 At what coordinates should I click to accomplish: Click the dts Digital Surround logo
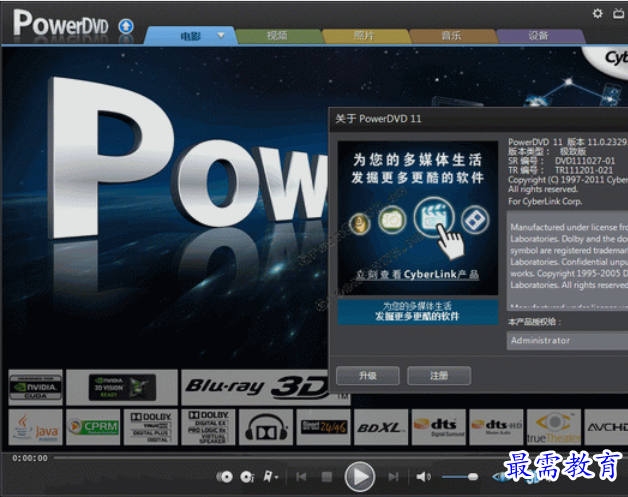click(439, 427)
